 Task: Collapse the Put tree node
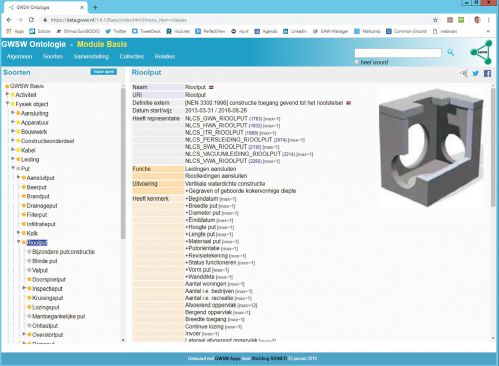tap(13, 168)
